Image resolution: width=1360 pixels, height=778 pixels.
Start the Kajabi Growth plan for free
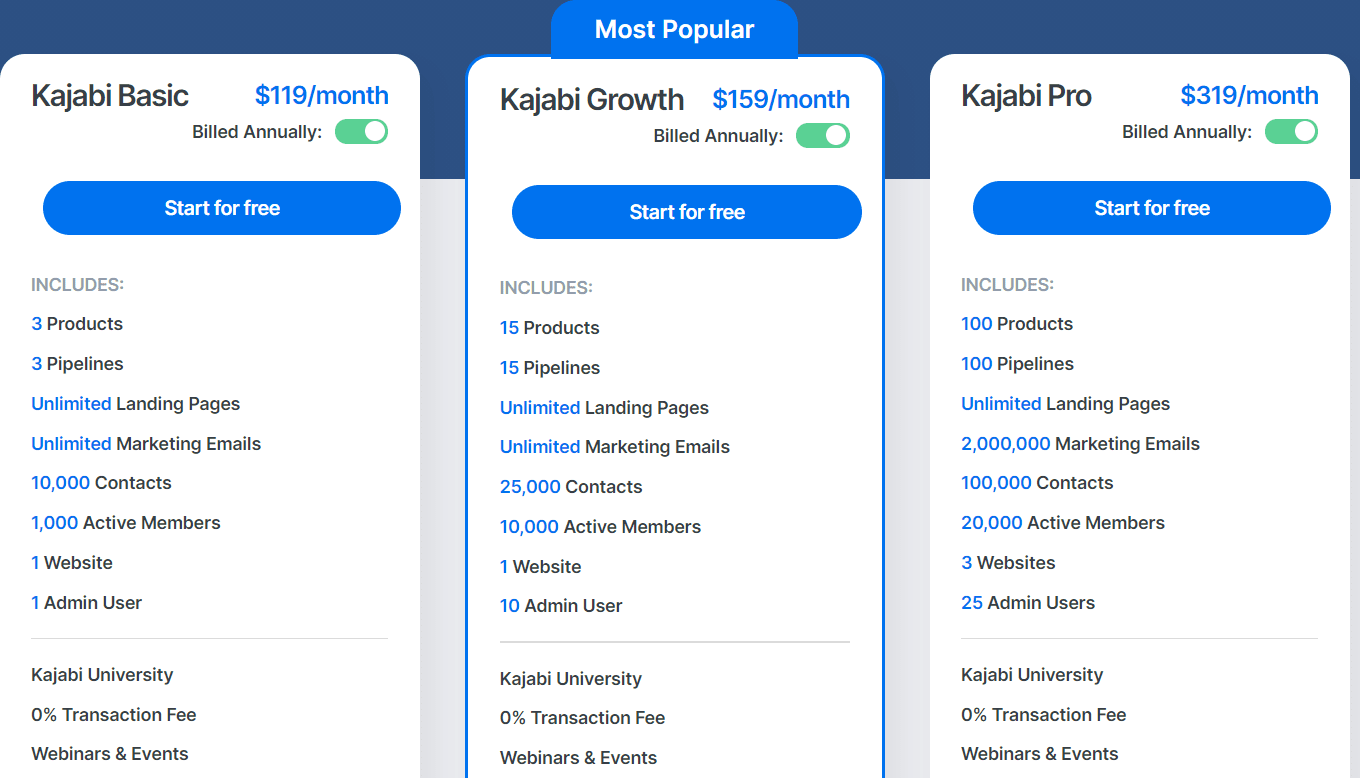coord(687,212)
